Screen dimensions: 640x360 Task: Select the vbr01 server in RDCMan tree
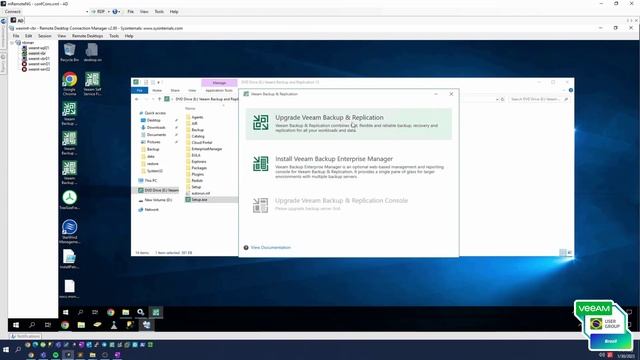coord(39,59)
